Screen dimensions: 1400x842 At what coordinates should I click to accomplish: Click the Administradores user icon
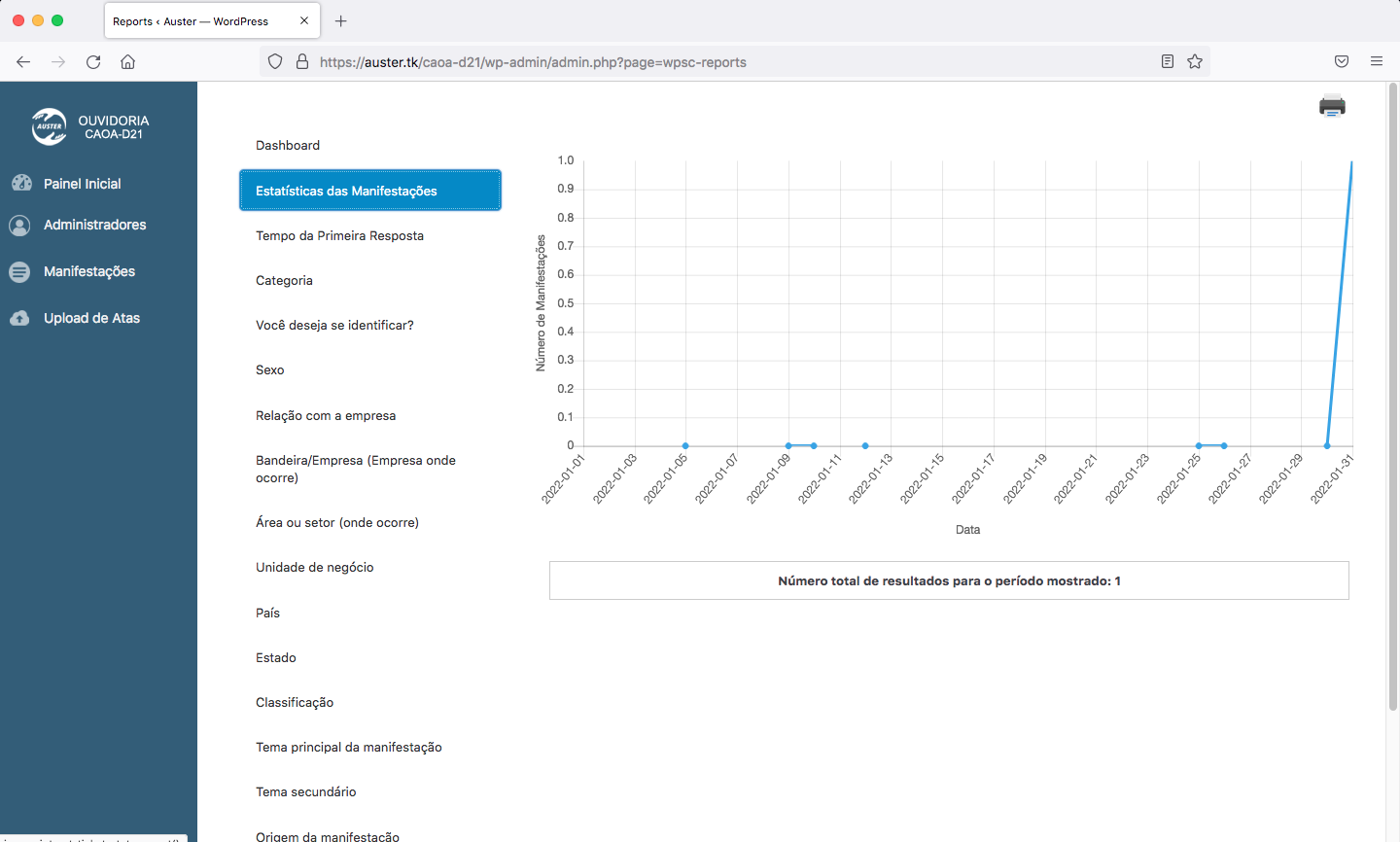[19, 225]
